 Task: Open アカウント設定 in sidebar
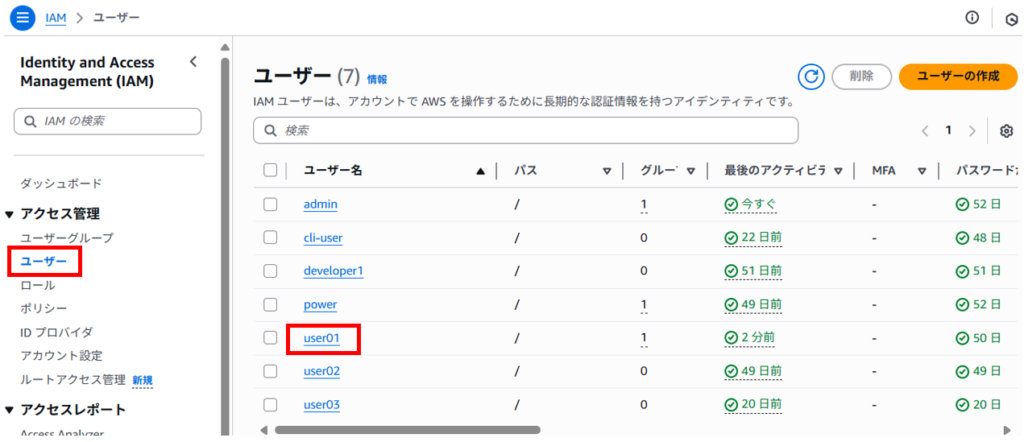[x=61, y=356]
